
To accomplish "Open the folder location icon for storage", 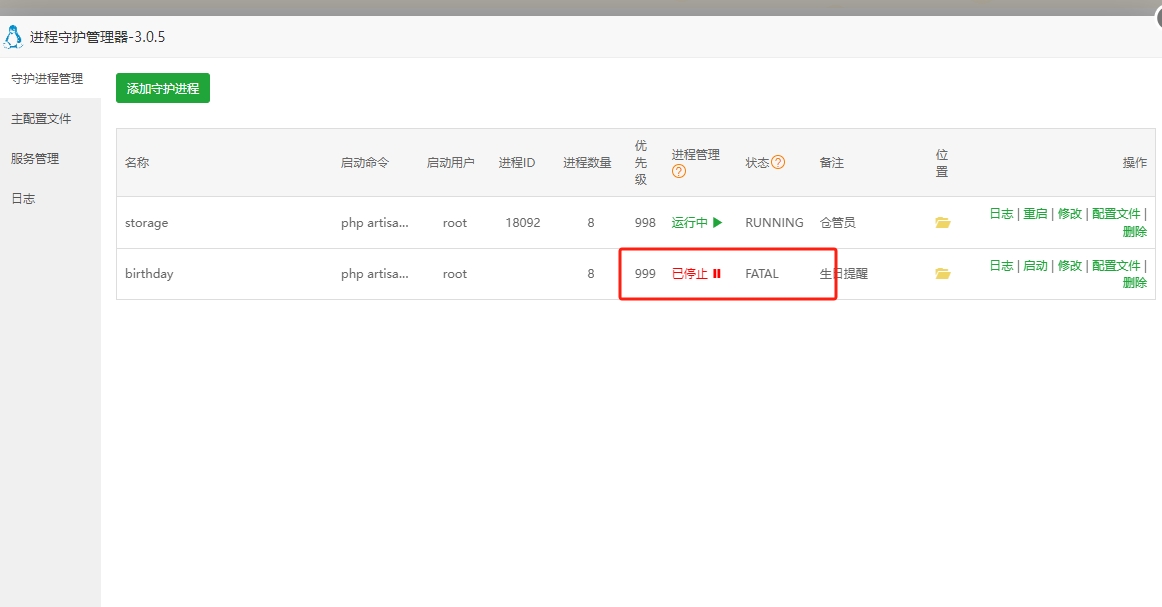I will pyautogui.click(x=943, y=222).
